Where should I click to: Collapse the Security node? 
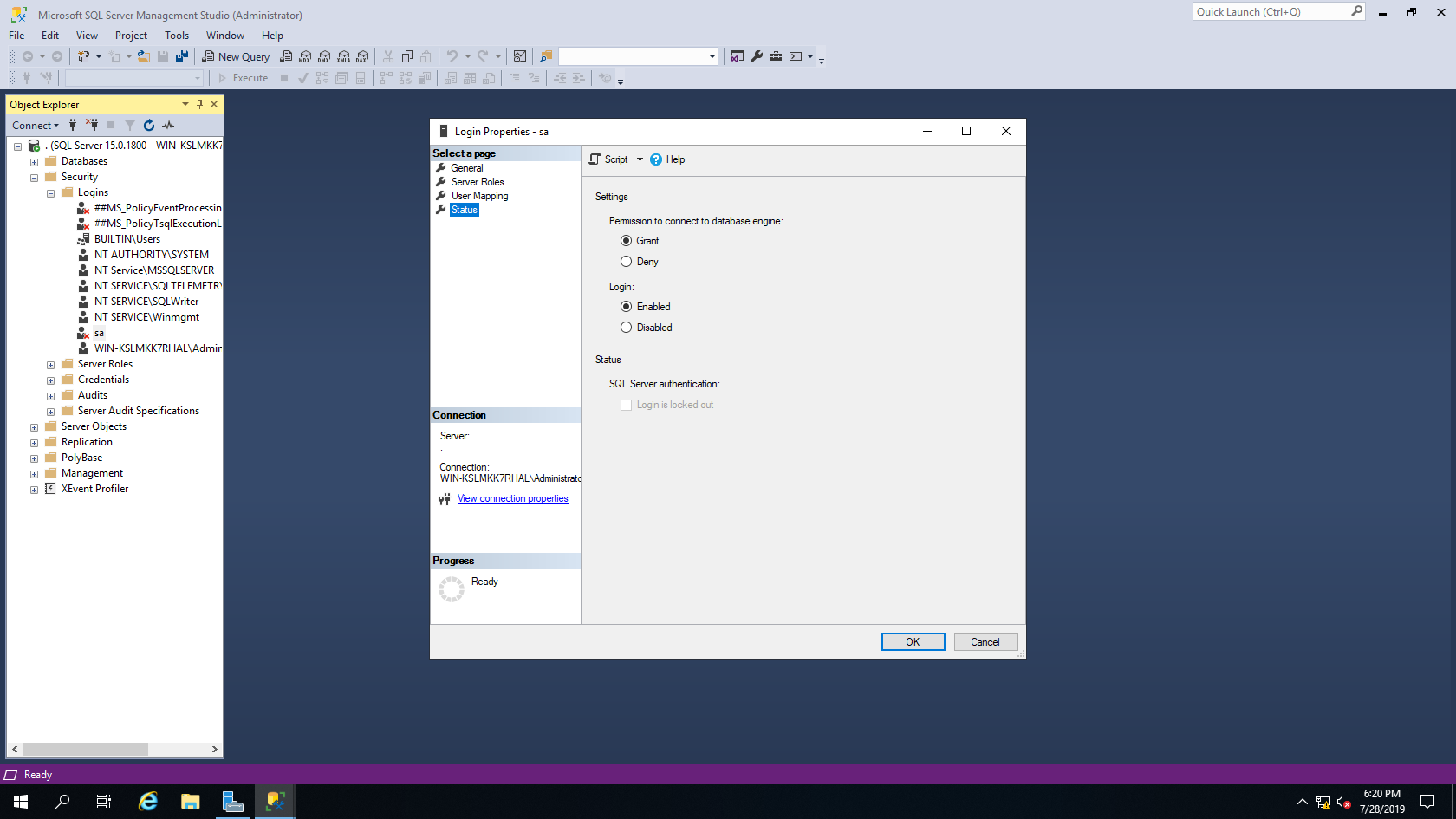pos(34,178)
